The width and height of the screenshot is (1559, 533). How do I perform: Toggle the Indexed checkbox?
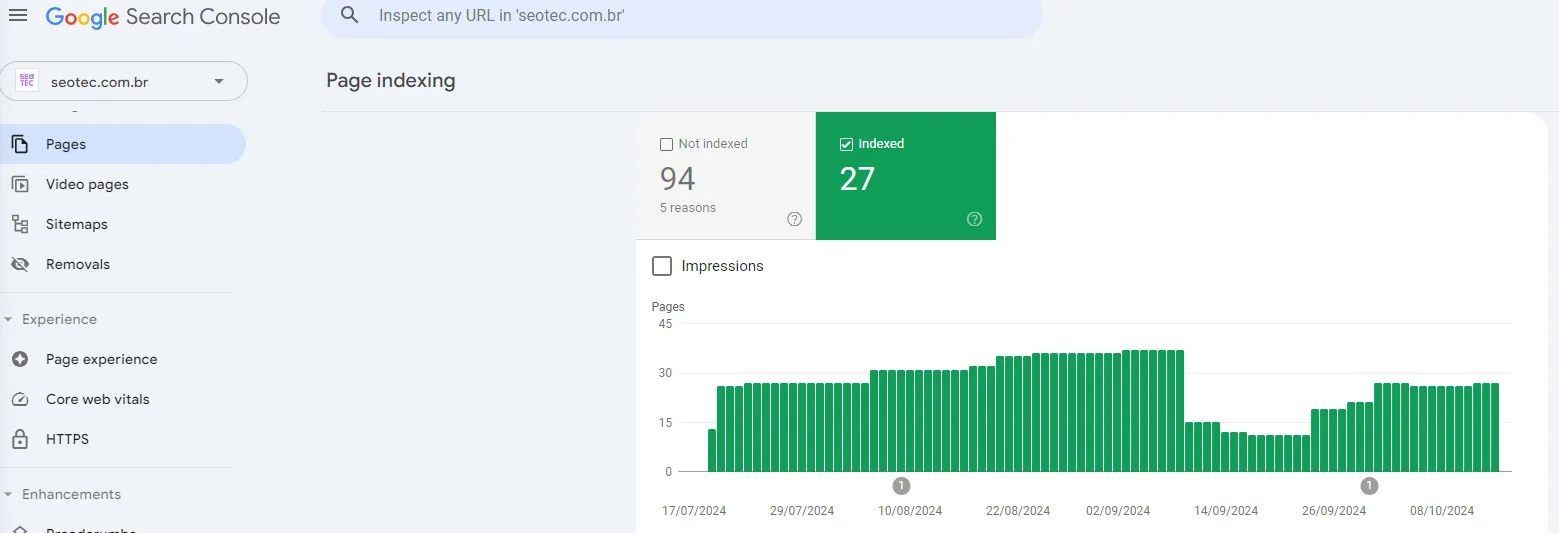coord(846,144)
